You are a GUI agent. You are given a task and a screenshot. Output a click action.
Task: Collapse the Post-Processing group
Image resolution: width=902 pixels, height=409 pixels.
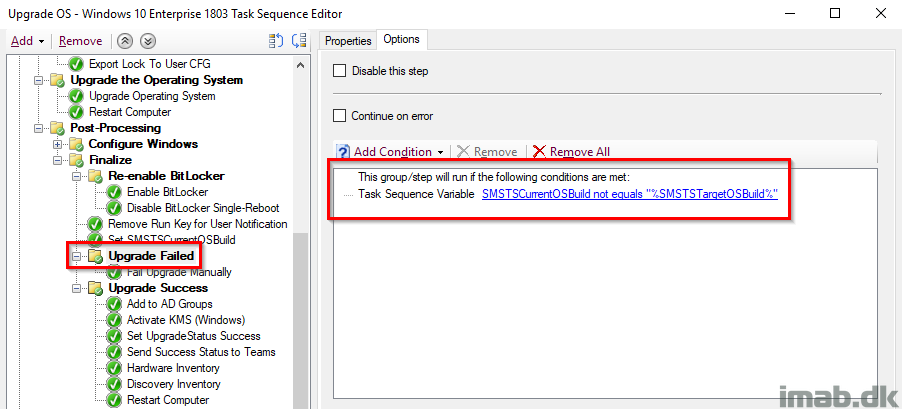tap(39, 128)
